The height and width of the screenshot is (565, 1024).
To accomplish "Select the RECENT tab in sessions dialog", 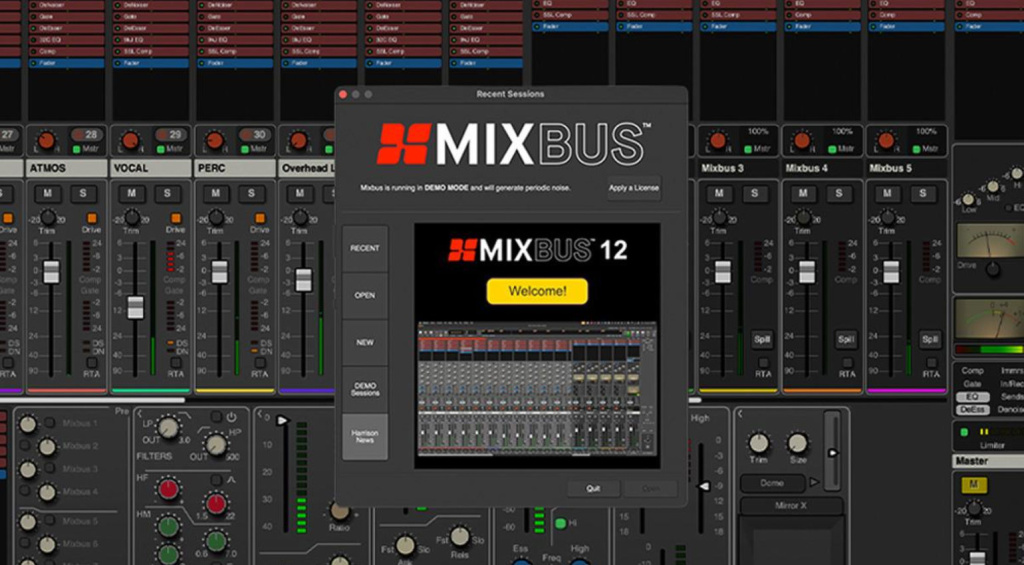I will (365, 248).
